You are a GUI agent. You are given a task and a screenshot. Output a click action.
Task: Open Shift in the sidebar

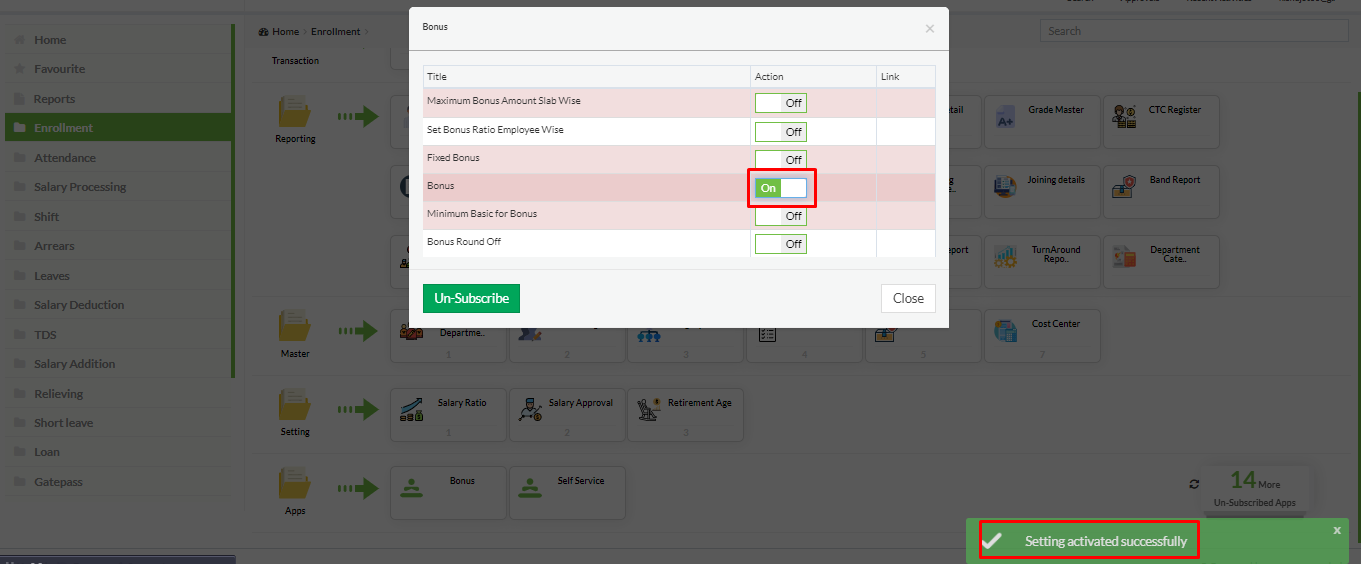[118, 217]
